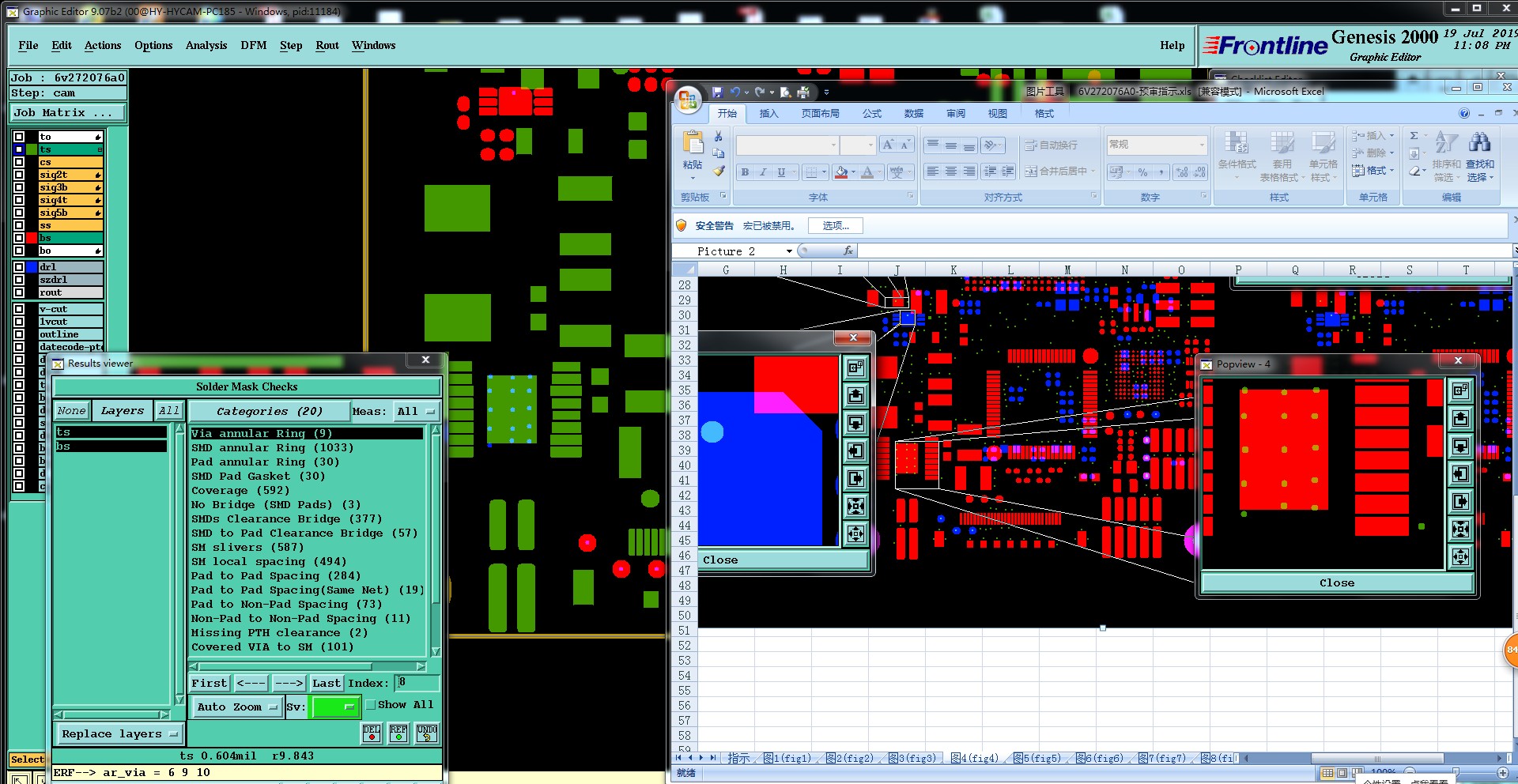Select Coverage (592) category

[241, 491]
